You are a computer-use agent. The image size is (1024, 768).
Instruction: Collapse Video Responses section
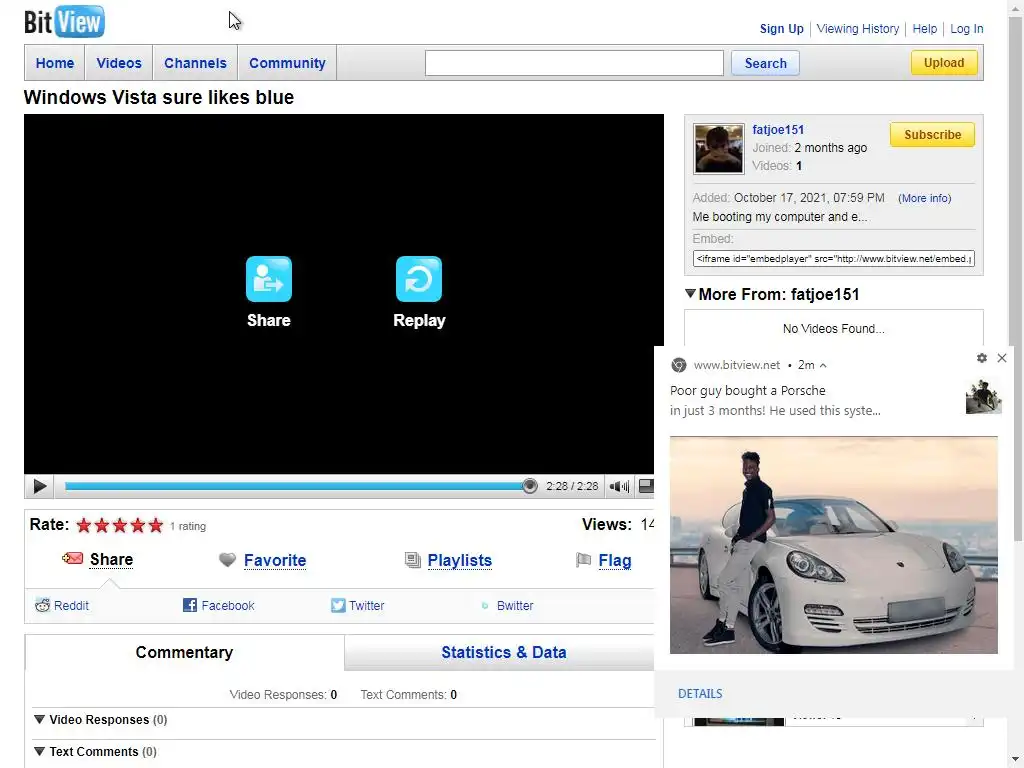39,719
